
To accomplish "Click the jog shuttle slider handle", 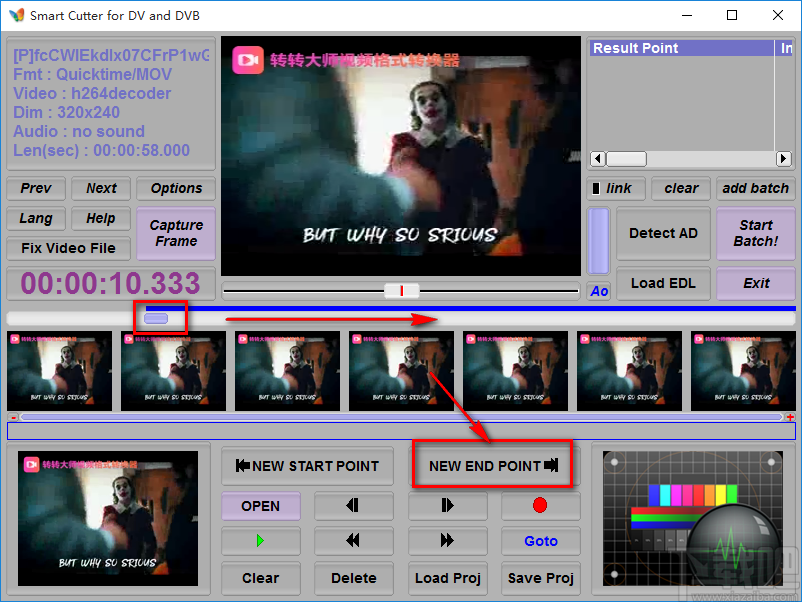I will click(x=402, y=291).
